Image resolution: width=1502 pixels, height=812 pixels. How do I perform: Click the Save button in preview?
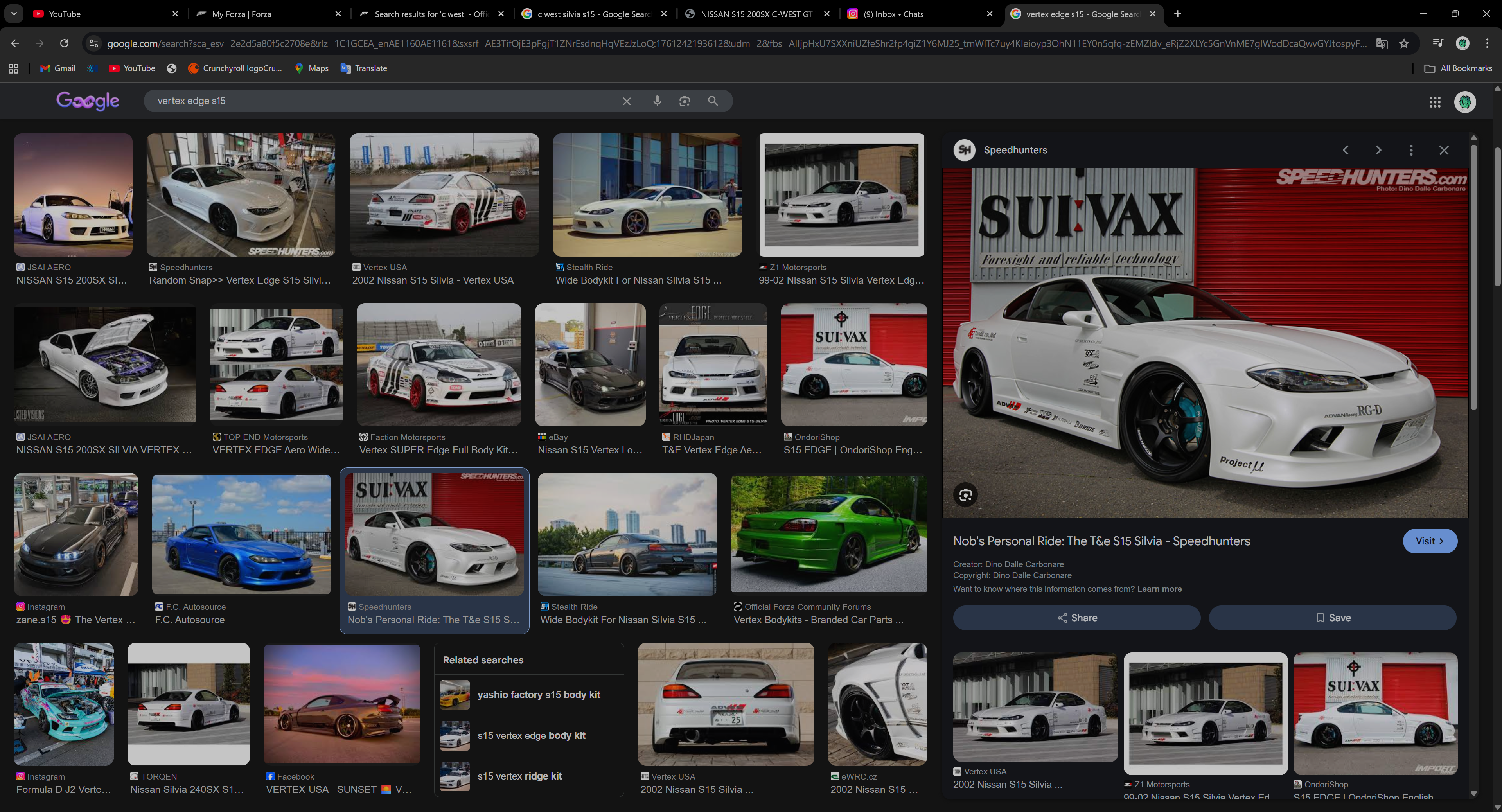(1332, 618)
